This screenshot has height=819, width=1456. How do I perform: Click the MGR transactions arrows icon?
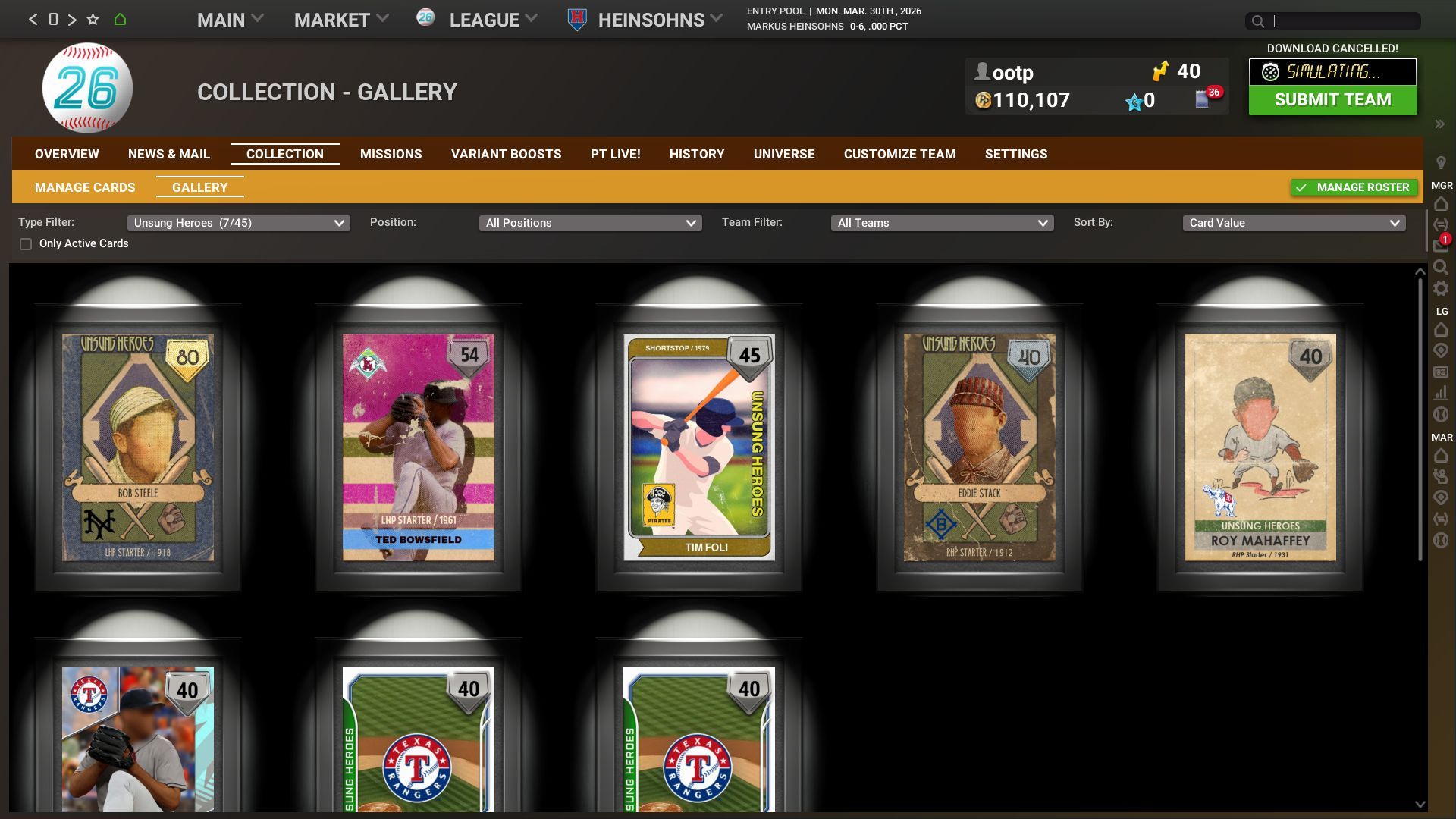click(x=1441, y=224)
